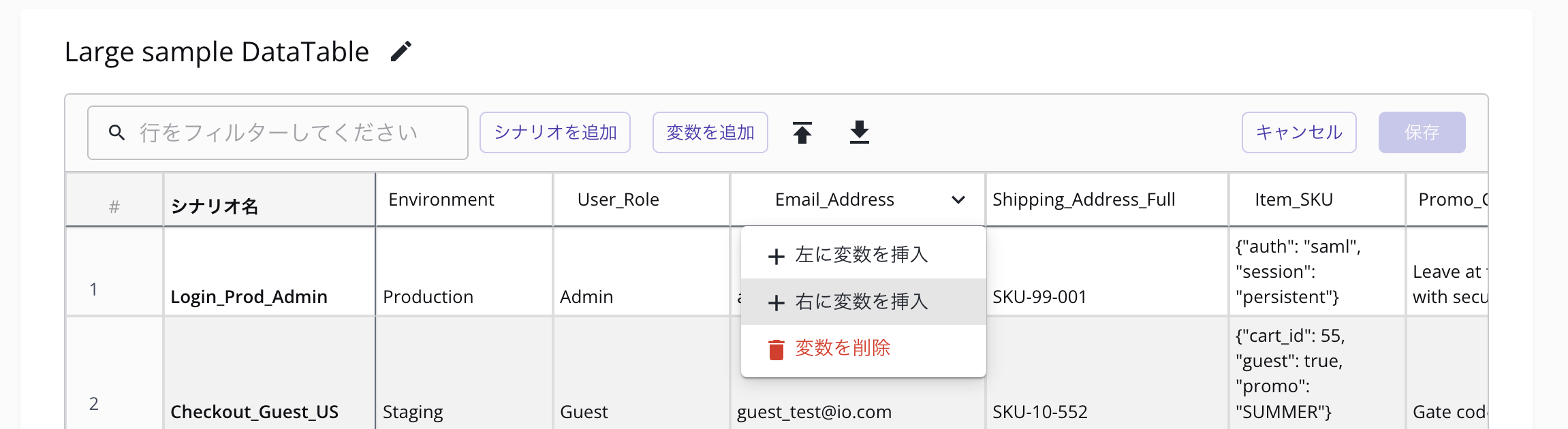Screen dimensions: 1568x429
Task: Click the red trash icon in the menu
Action: 776,349
